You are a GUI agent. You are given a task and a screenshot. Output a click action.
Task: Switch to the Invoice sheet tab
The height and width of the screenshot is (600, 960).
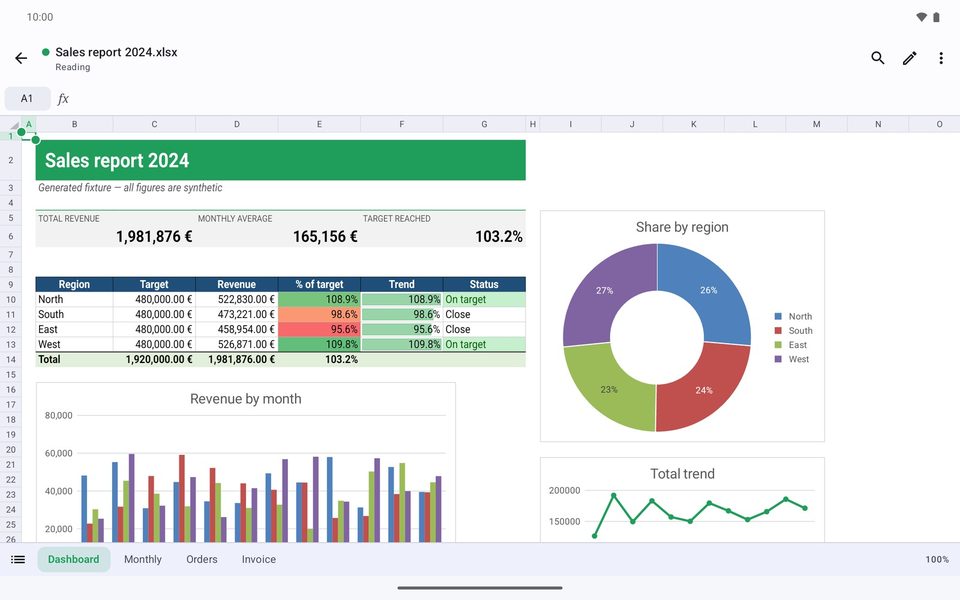pyautogui.click(x=259, y=559)
